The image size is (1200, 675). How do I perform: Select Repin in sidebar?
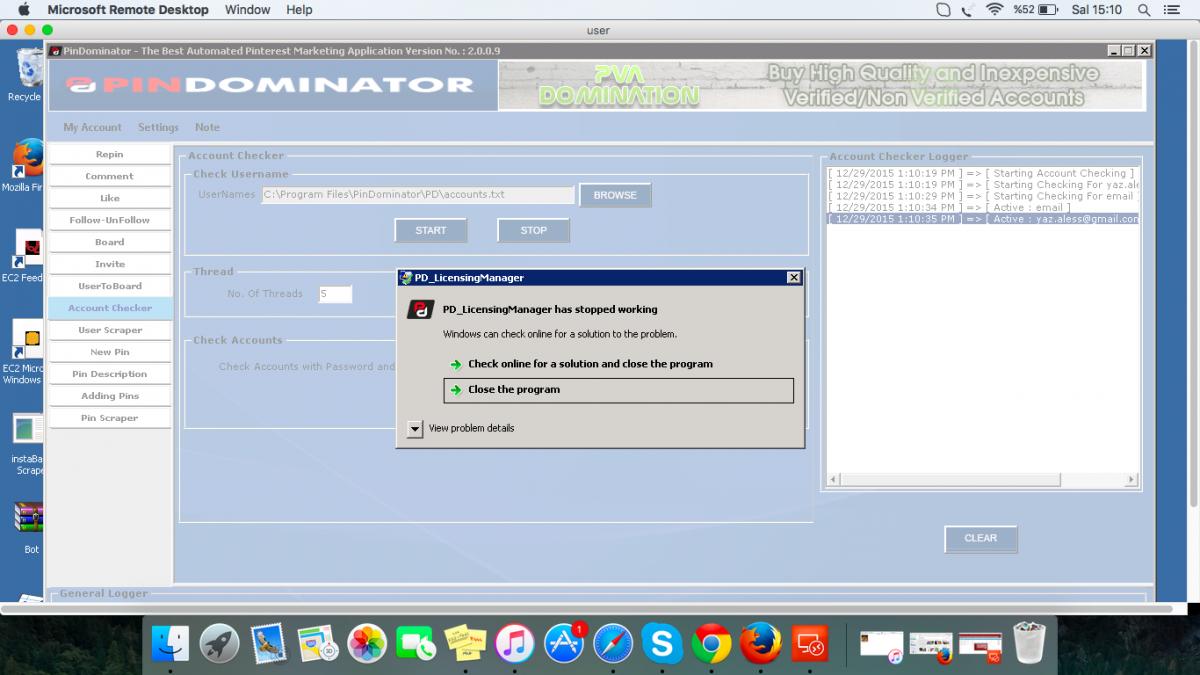(110, 154)
